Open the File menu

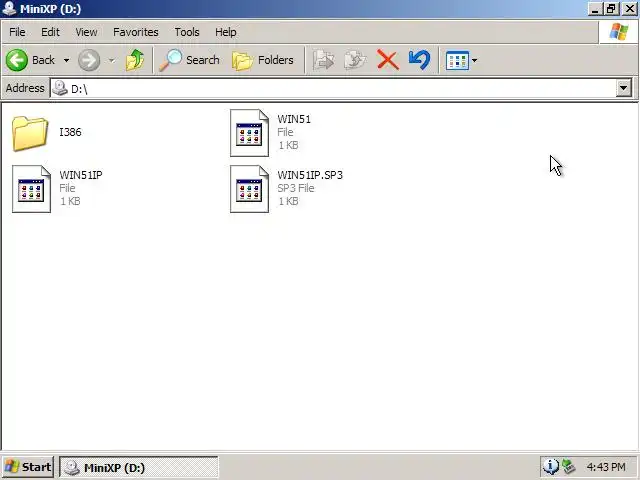(17, 32)
